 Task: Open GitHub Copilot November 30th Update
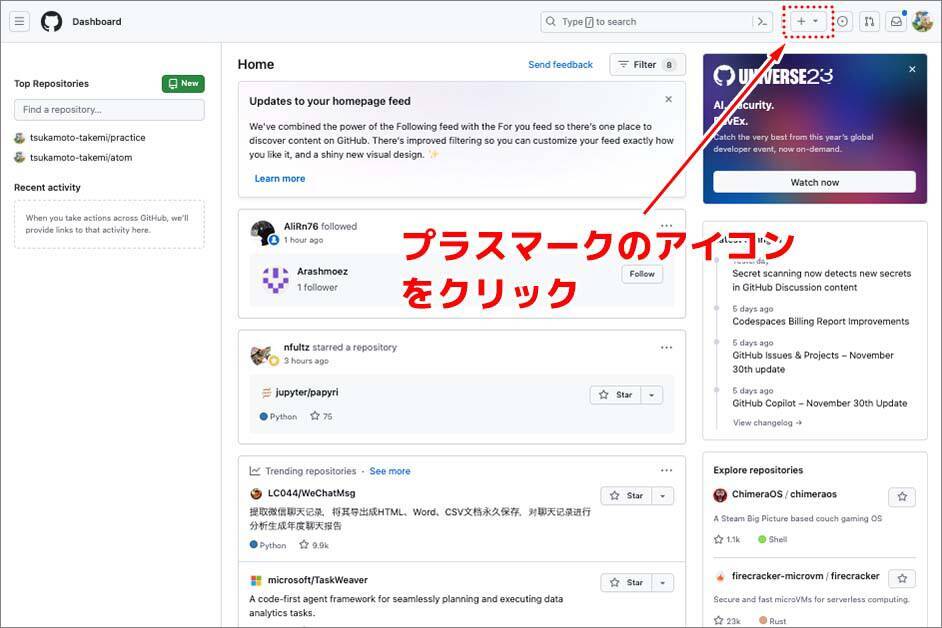click(819, 403)
